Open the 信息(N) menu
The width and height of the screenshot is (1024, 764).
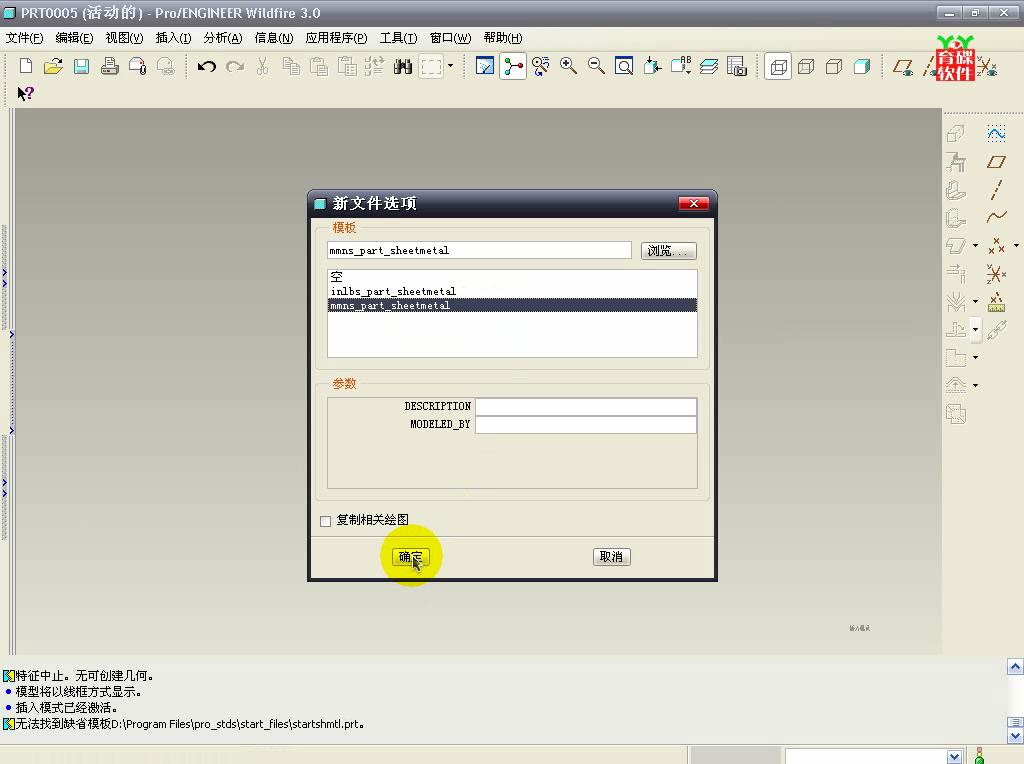274,38
